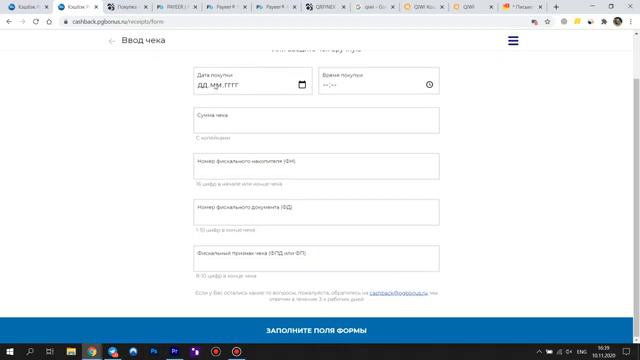Screen dimensions: 640x360
Task: Bookmark this page with the star
Action: tap(547, 22)
